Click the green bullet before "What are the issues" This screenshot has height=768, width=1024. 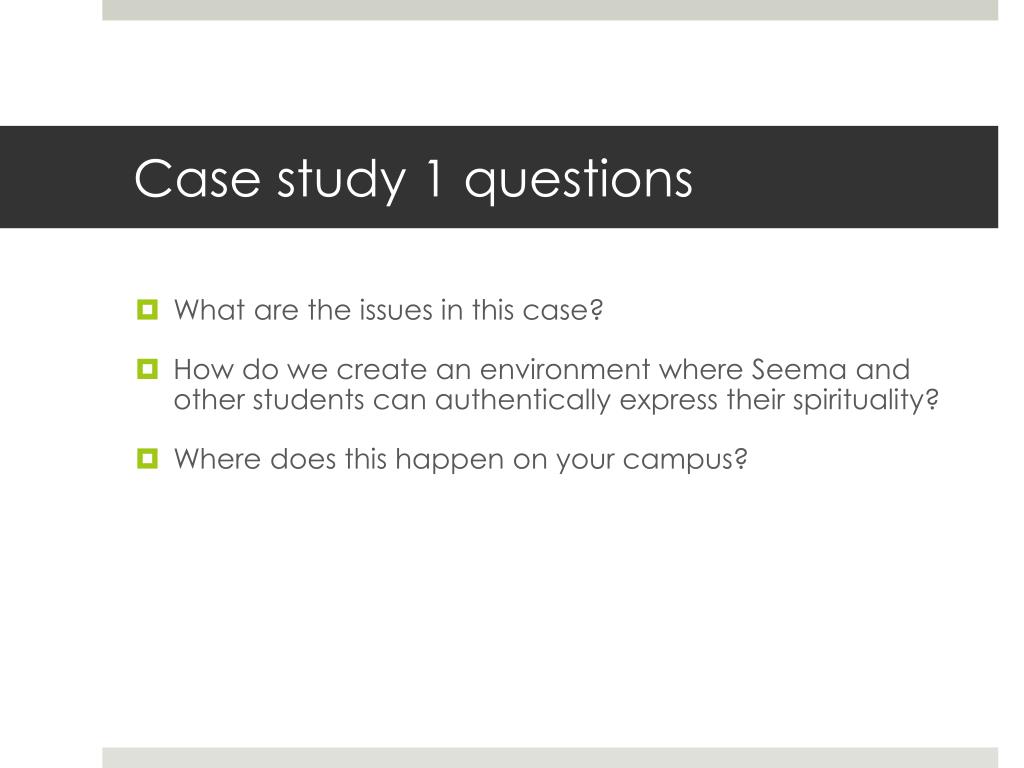[x=147, y=309]
